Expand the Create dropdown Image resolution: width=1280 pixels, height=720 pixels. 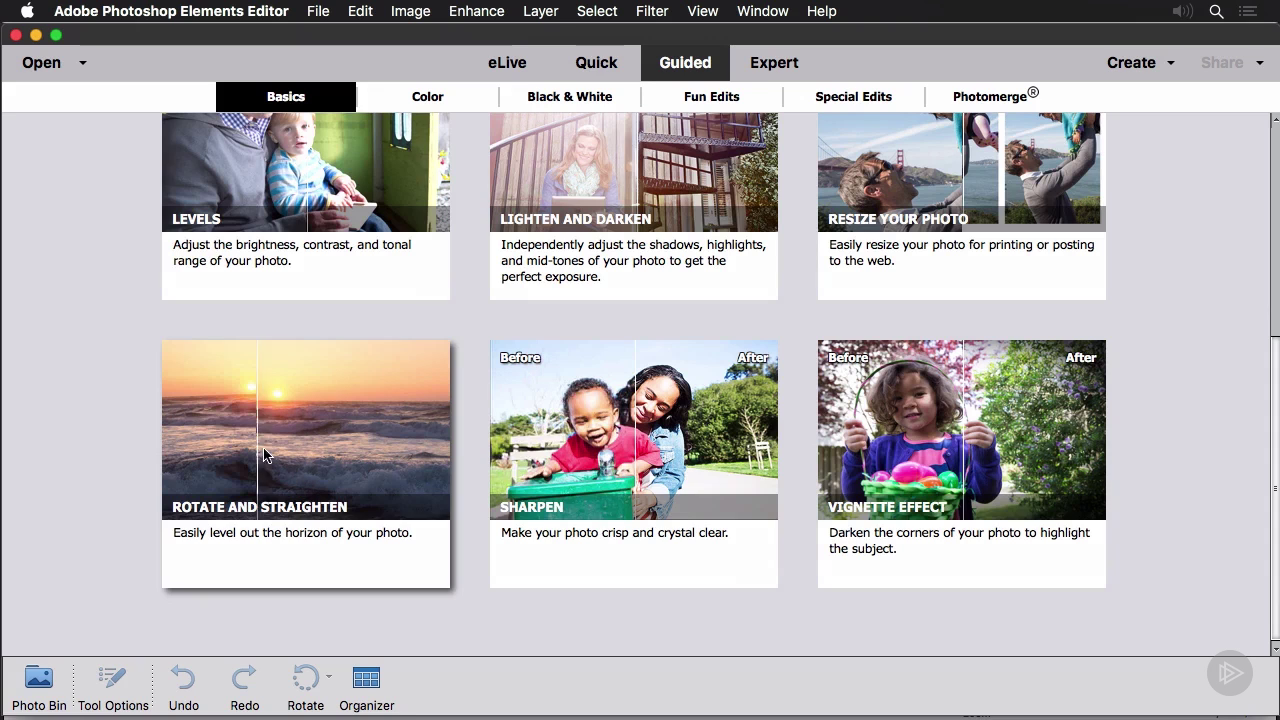coord(1141,62)
